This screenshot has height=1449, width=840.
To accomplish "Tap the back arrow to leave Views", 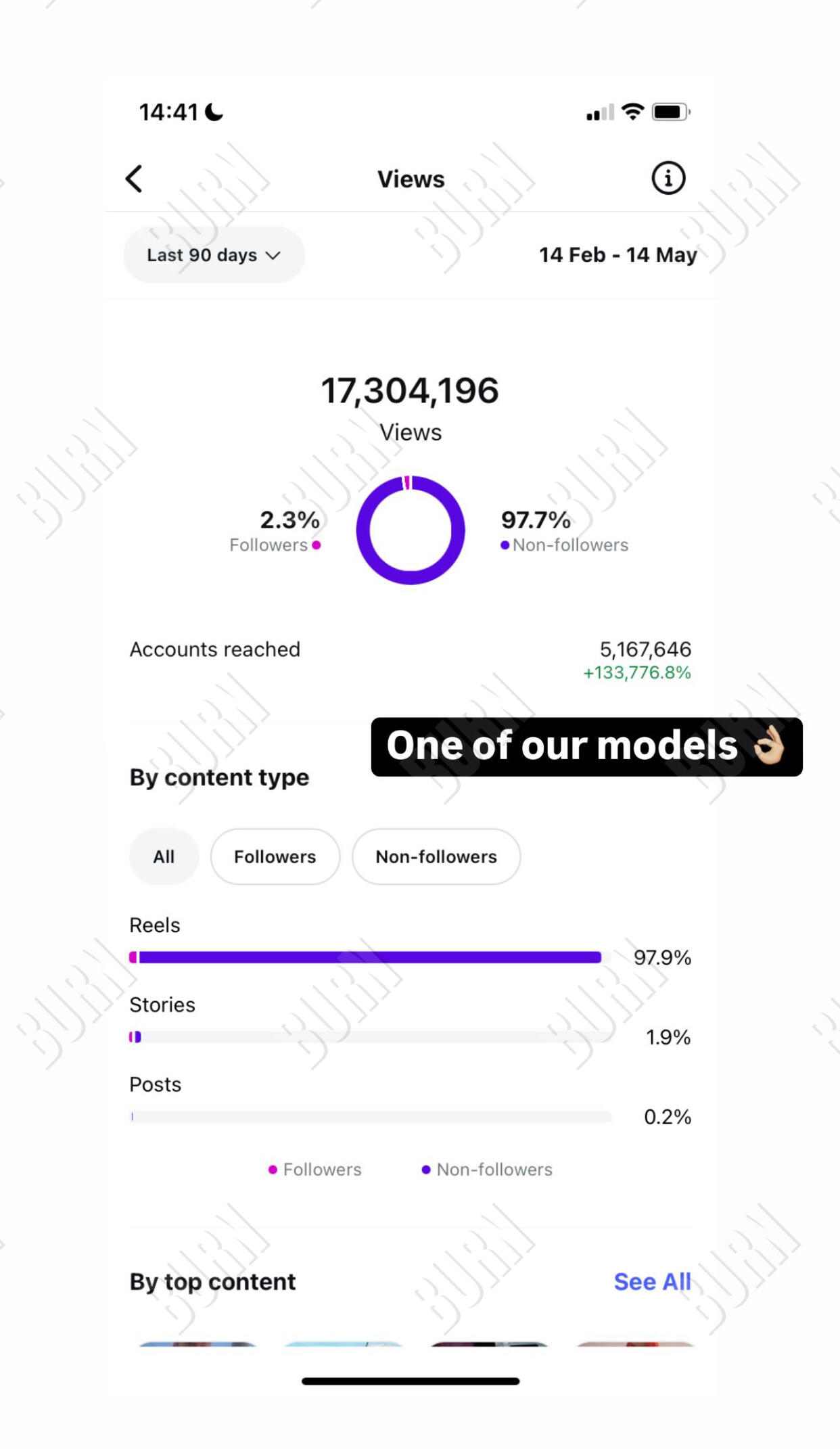I will pyautogui.click(x=134, y=178).
